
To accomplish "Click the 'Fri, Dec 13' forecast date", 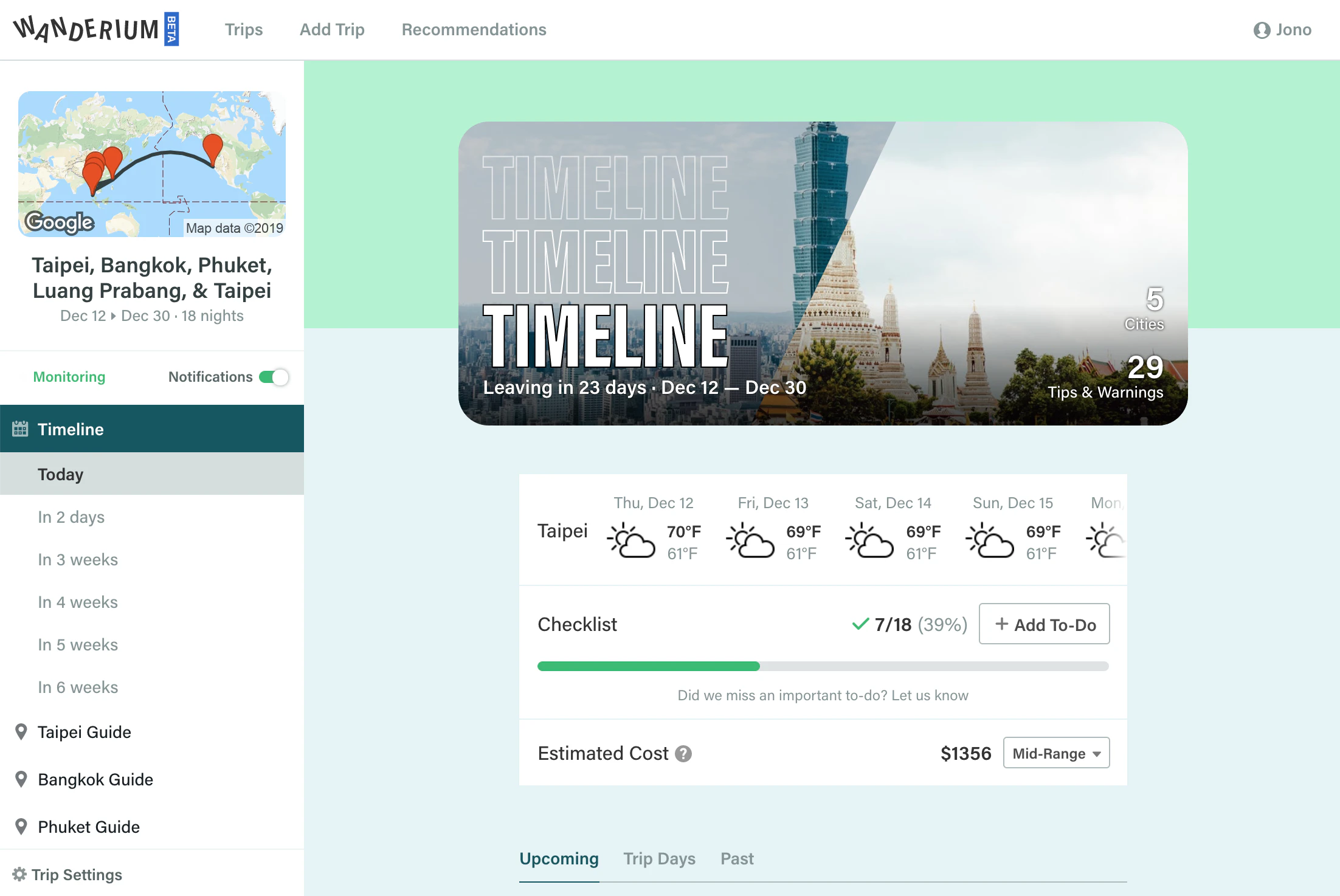I will [773, 503].
